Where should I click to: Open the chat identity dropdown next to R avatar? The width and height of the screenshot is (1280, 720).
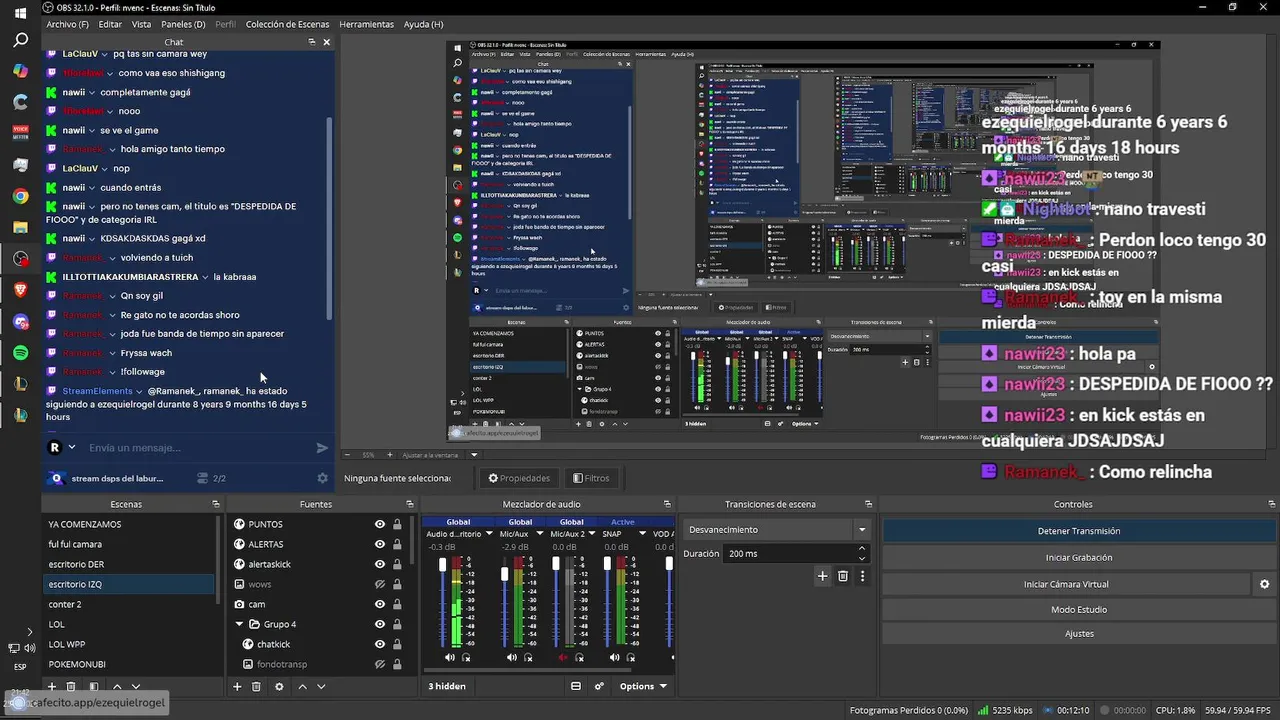tap(71, 448)
